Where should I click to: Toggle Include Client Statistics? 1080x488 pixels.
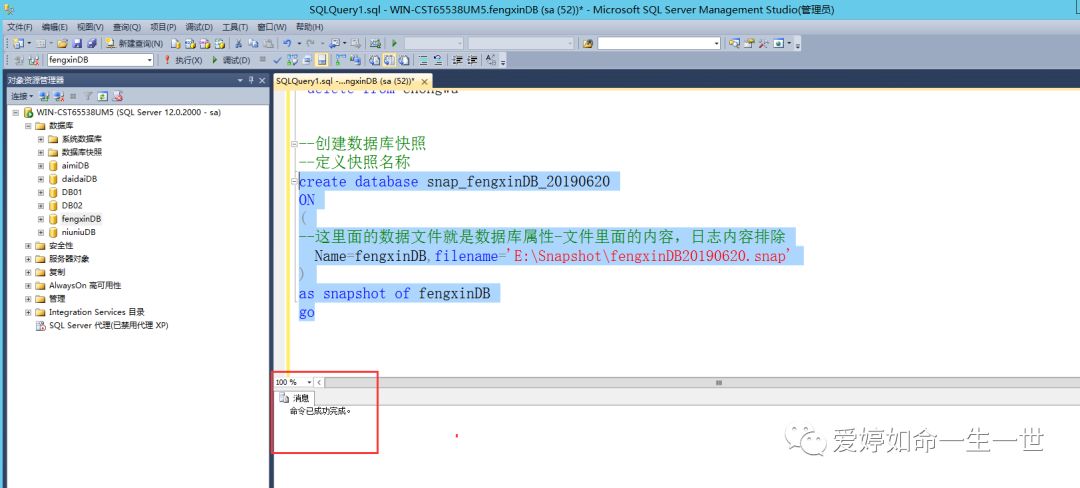[x=355, y=60]
